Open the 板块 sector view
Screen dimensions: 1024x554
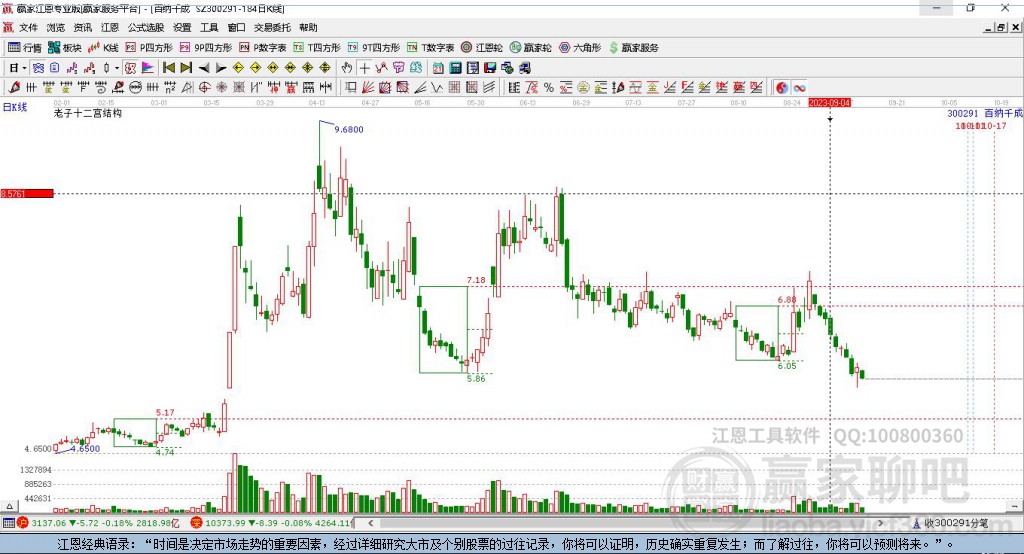pos(64,48)
